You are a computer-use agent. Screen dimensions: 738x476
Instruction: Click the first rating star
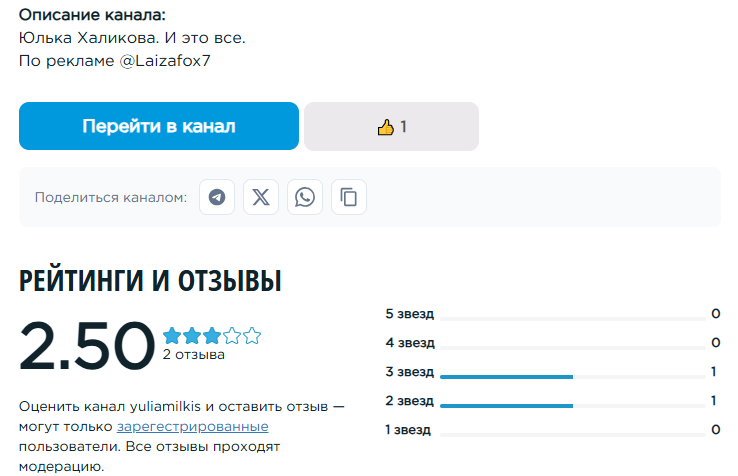[172, 336]
